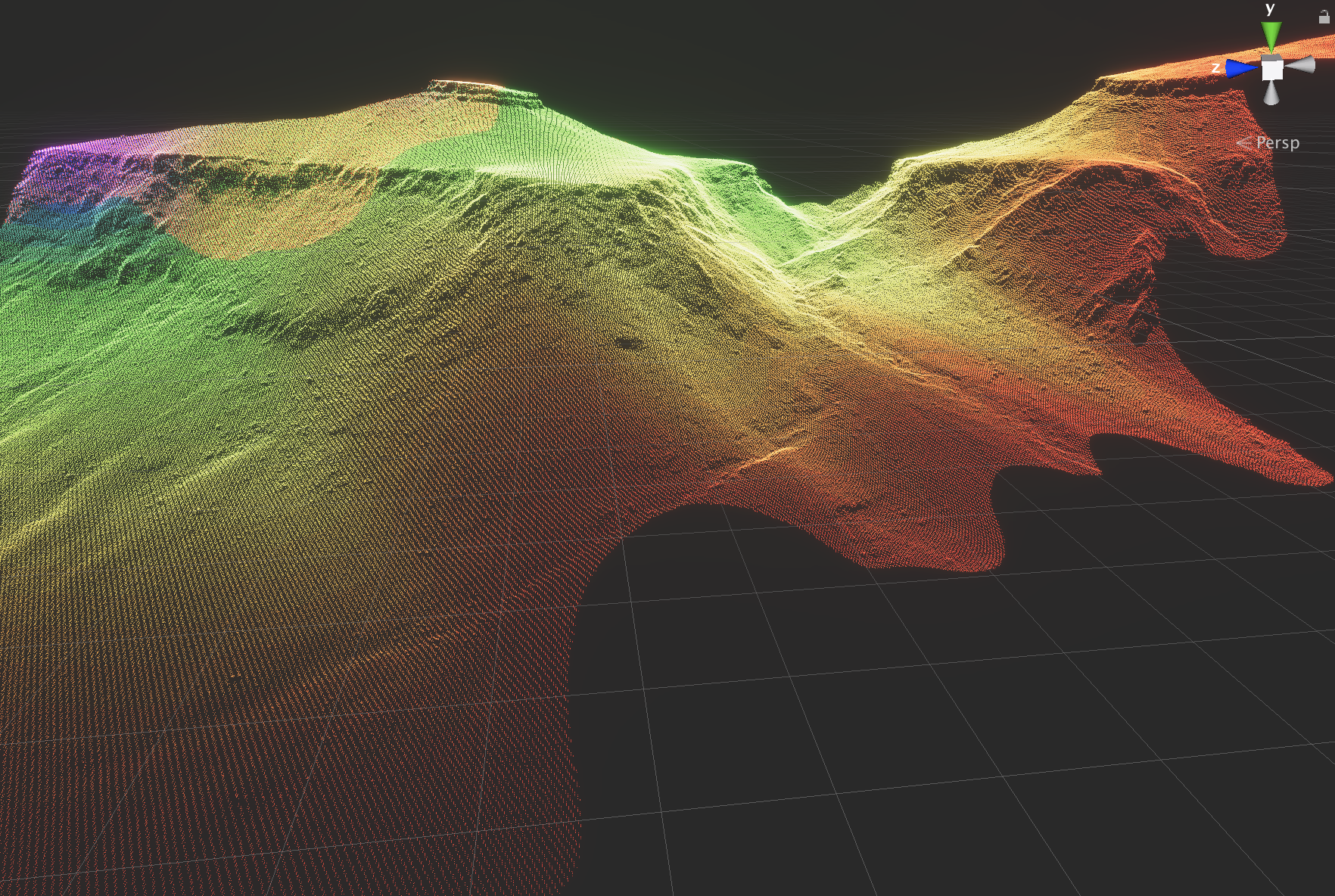Select the green Y-axis cone on the scene gizmo

[x=1270, y=33]
